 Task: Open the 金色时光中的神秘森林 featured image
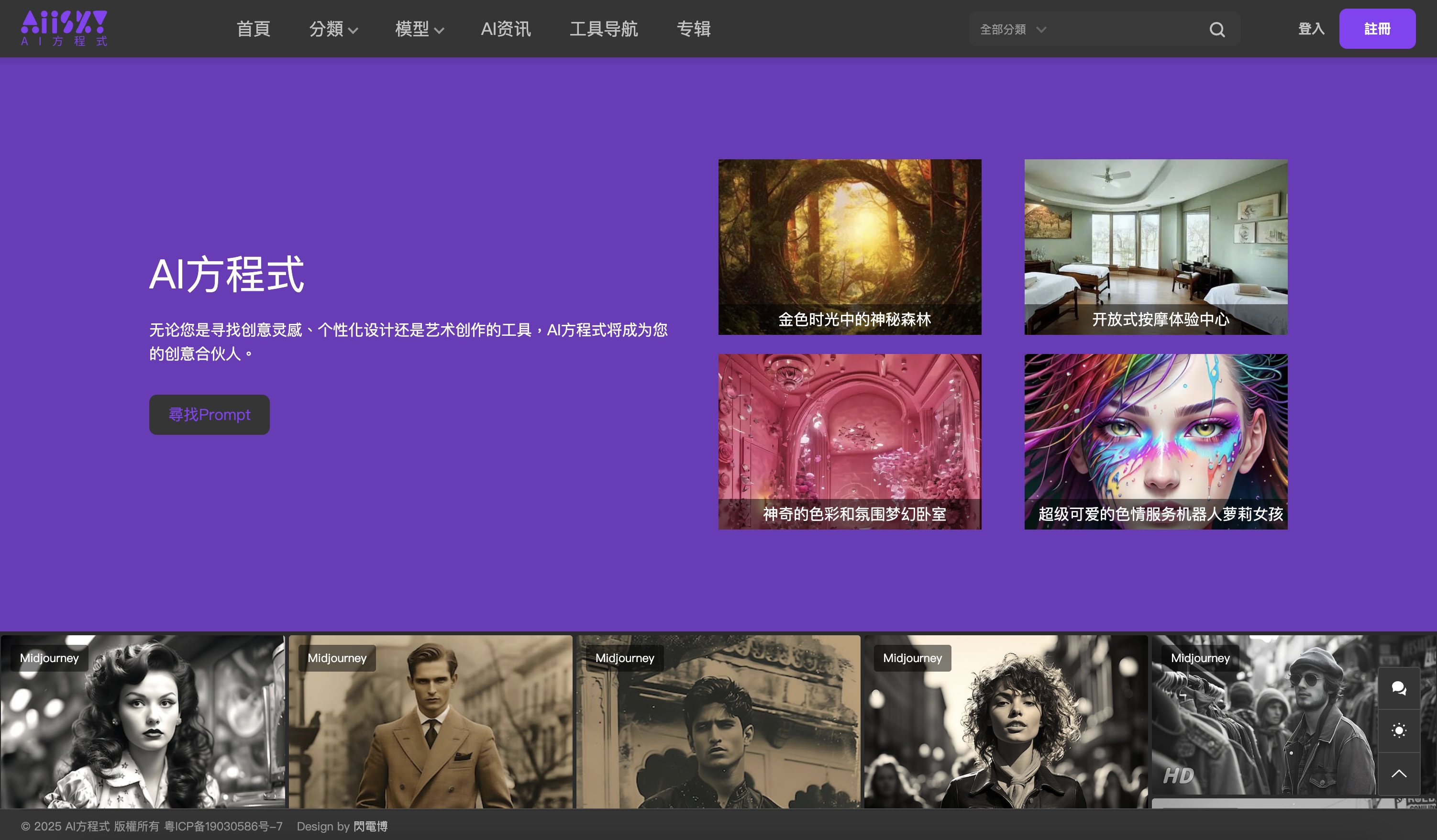(849, 247)
